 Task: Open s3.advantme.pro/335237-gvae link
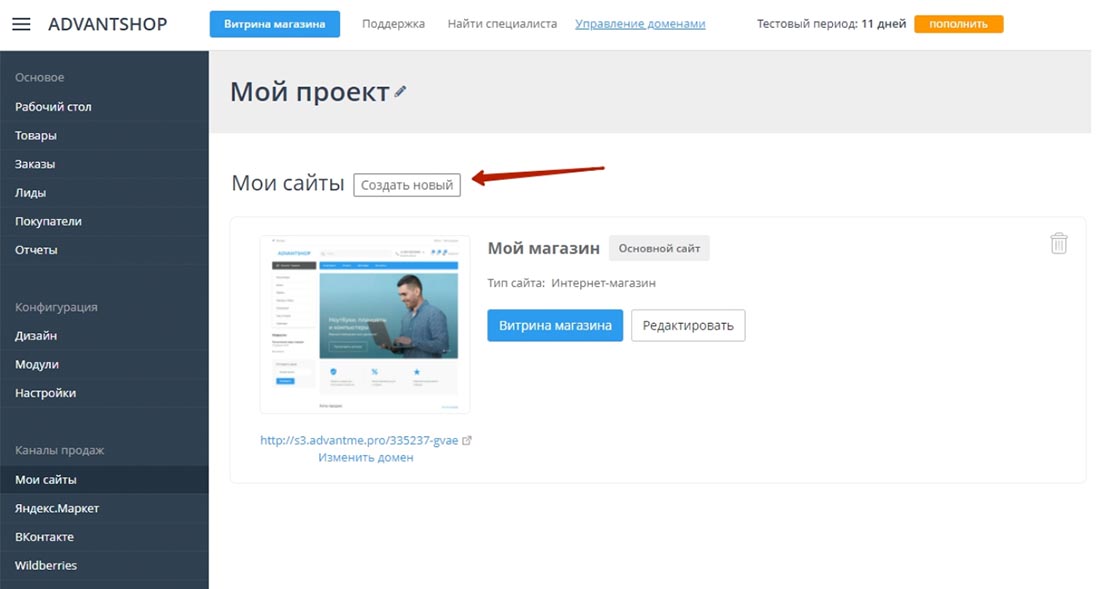(359, 440)
